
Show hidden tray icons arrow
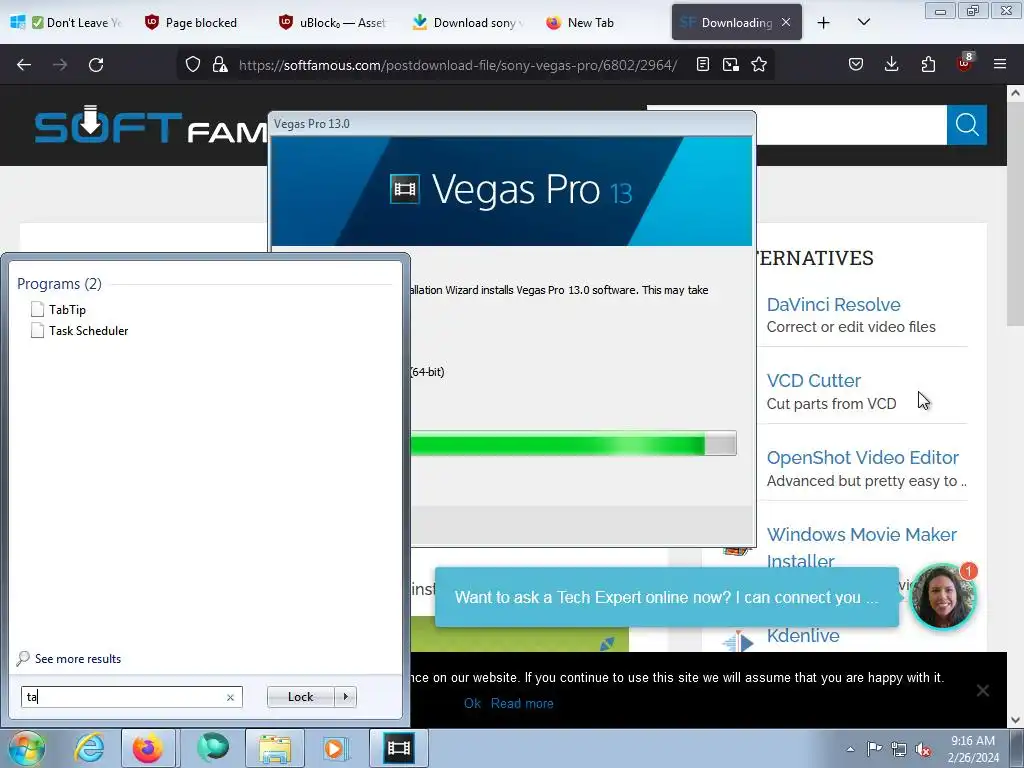coord(850,749)
